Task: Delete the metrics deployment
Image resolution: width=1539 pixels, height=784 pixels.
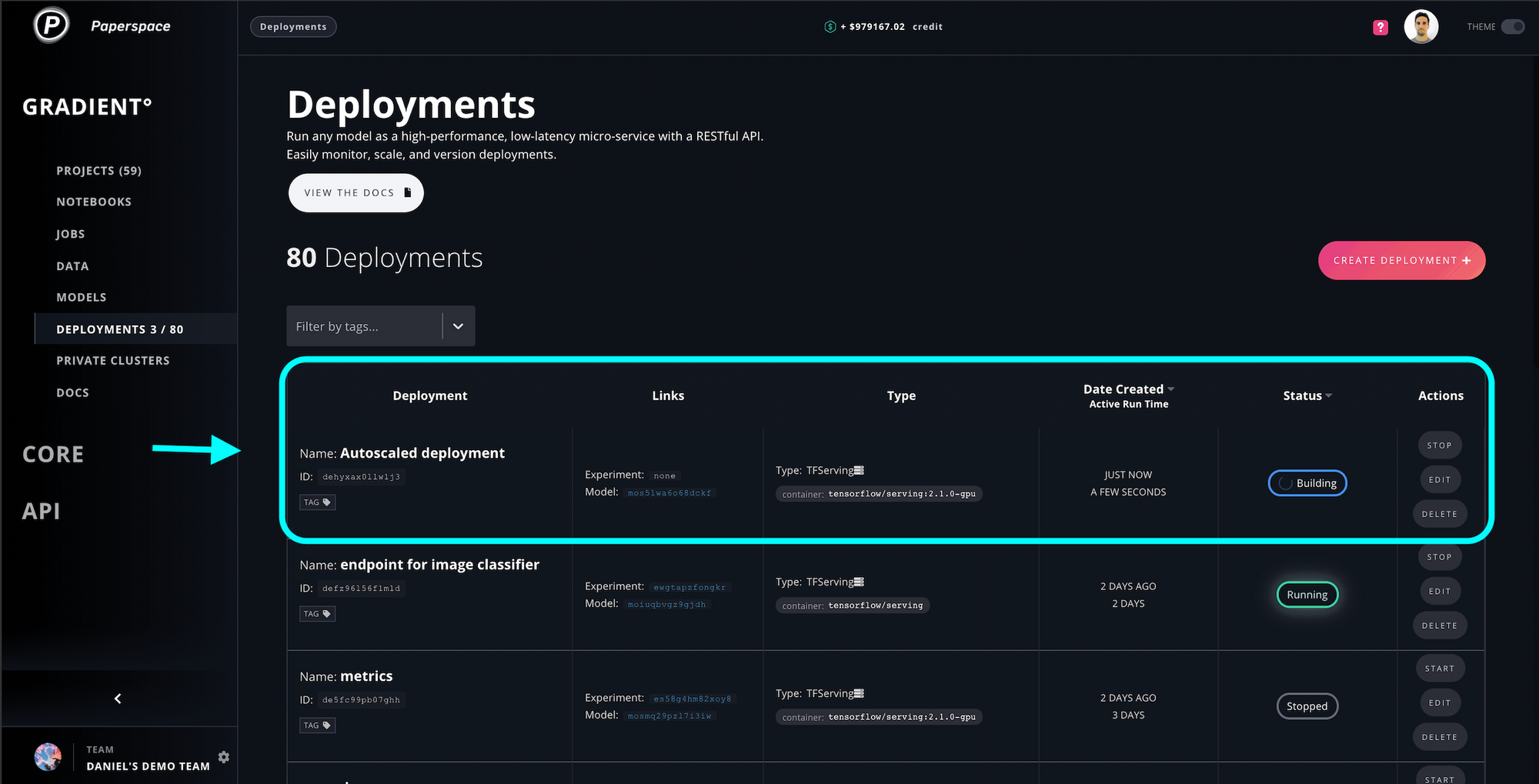Action: pos(1440,737)
